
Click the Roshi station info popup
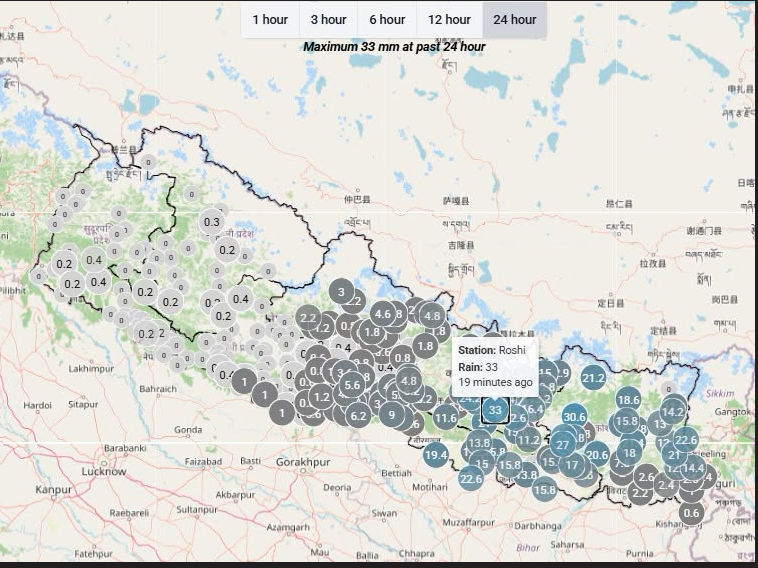495,366
